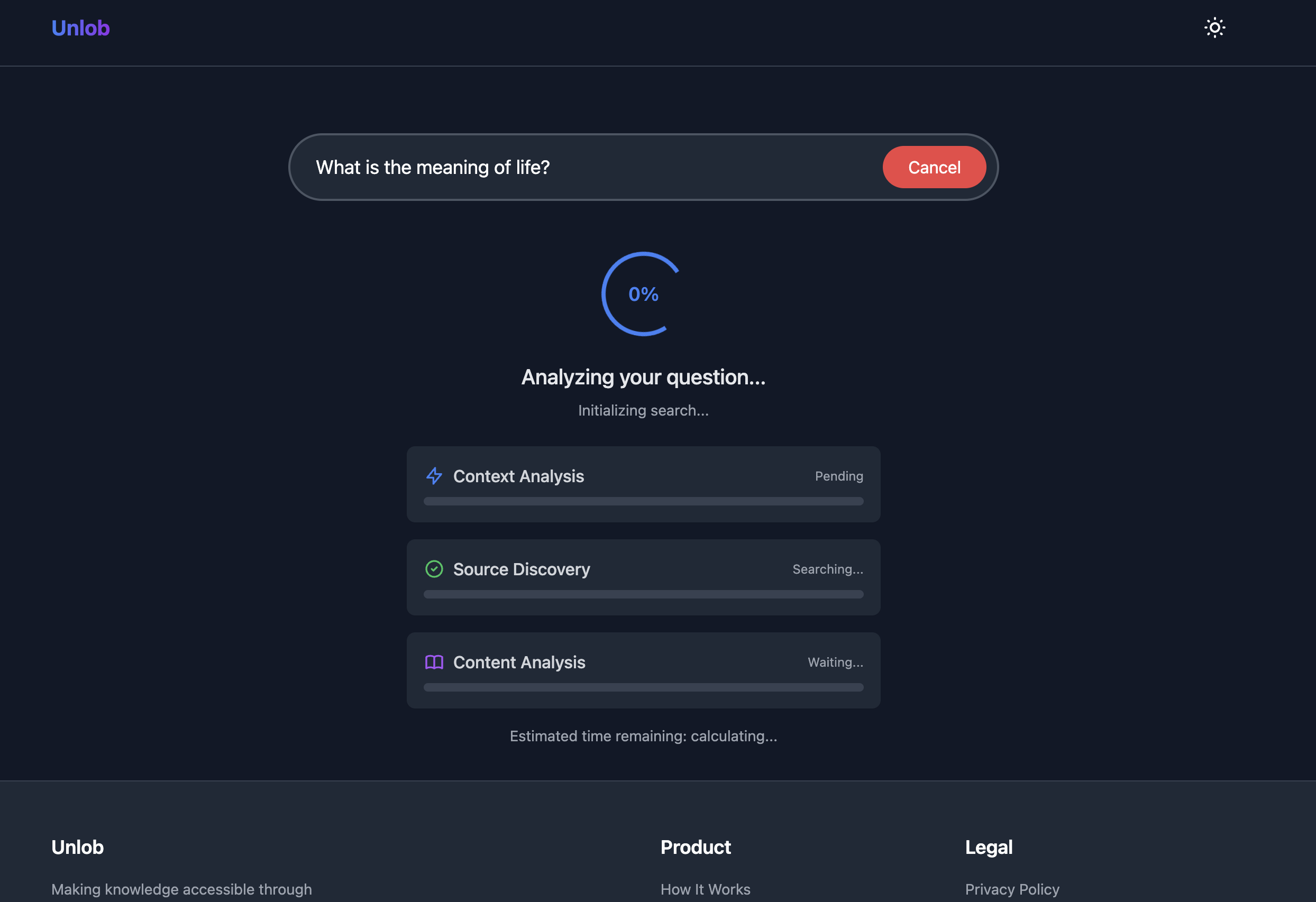Viewport: 1316px width, 902px height.
Task: Click the Product footer heading
Action: [696, 847]
